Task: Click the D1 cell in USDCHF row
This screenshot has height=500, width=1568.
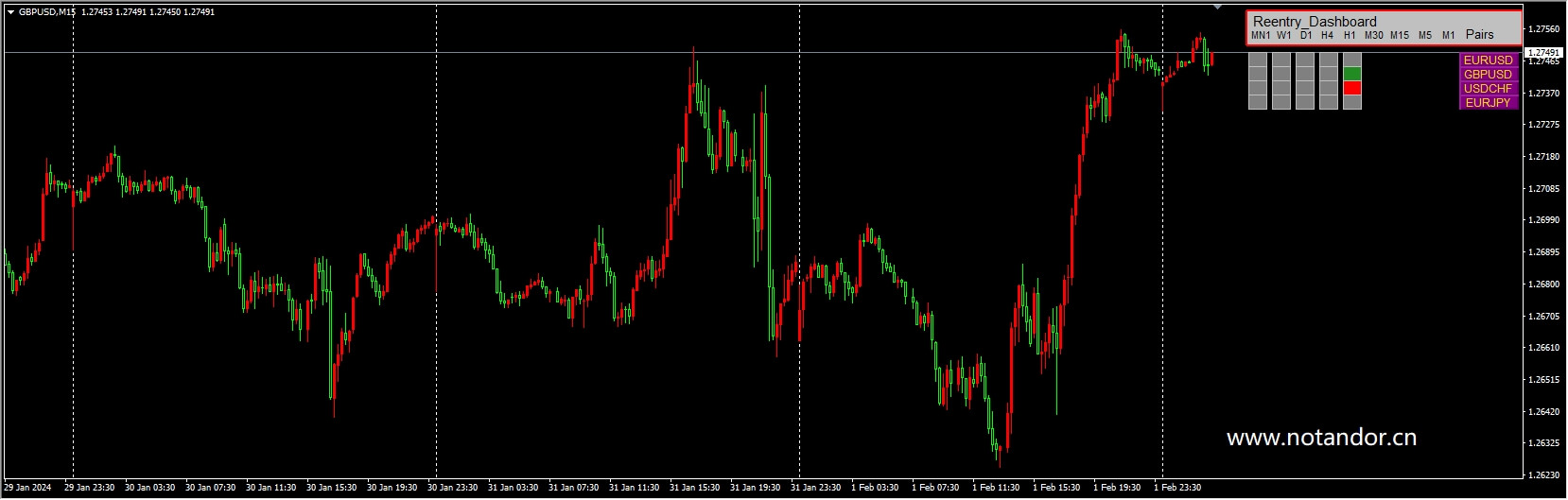Action: [1305, 88]
